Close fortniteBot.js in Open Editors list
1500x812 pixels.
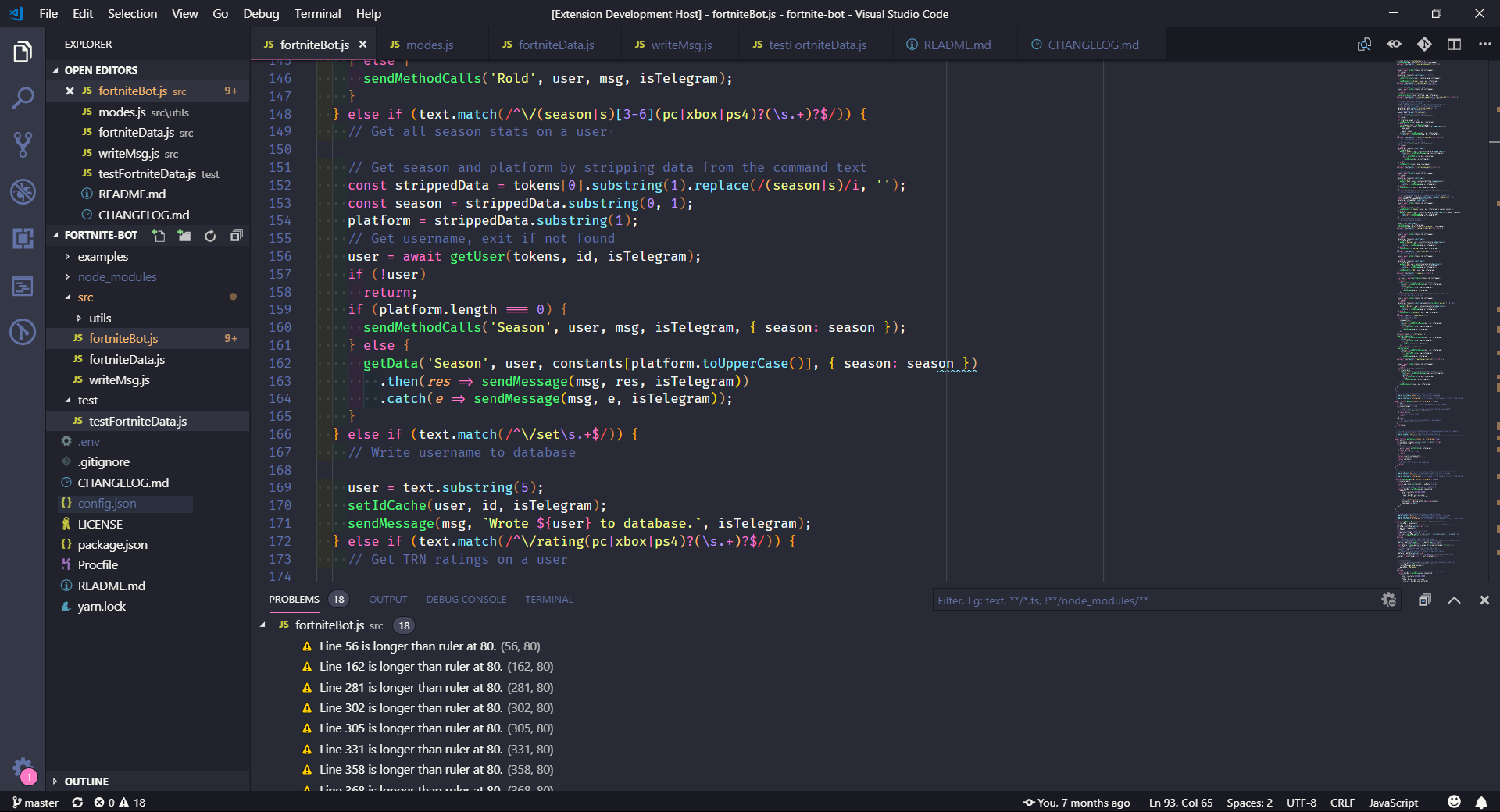(x=70, y=91)
